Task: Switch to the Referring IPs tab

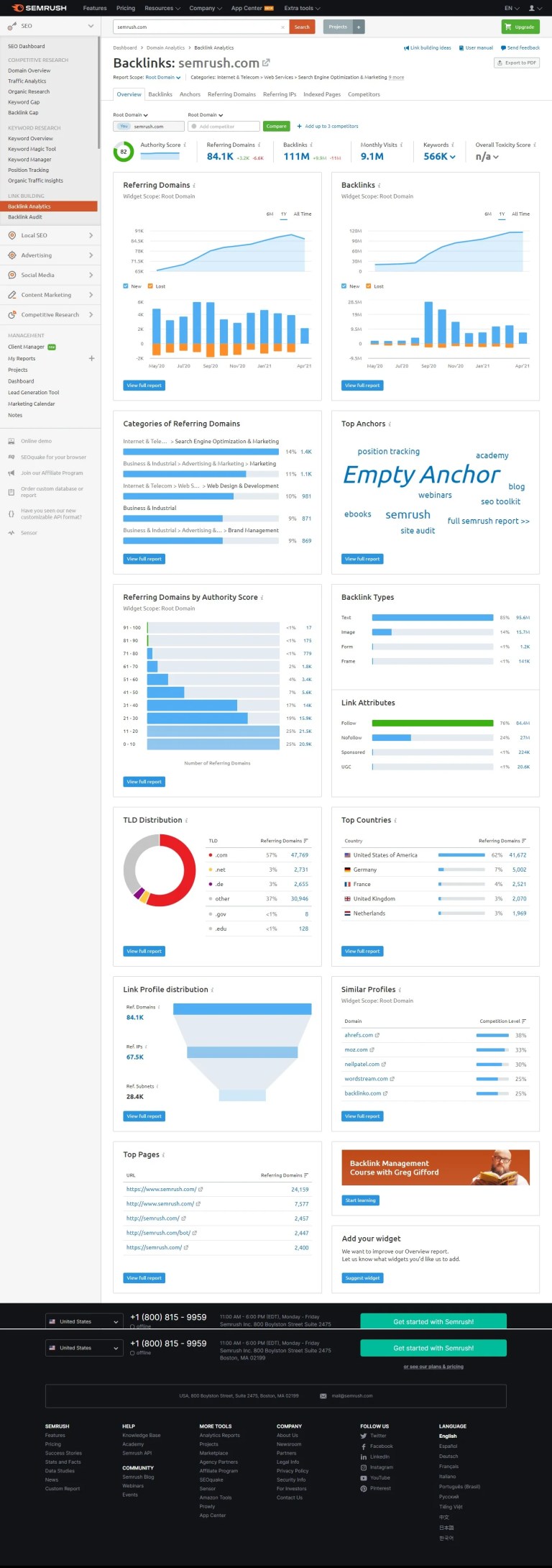Action: click(280, 94)
